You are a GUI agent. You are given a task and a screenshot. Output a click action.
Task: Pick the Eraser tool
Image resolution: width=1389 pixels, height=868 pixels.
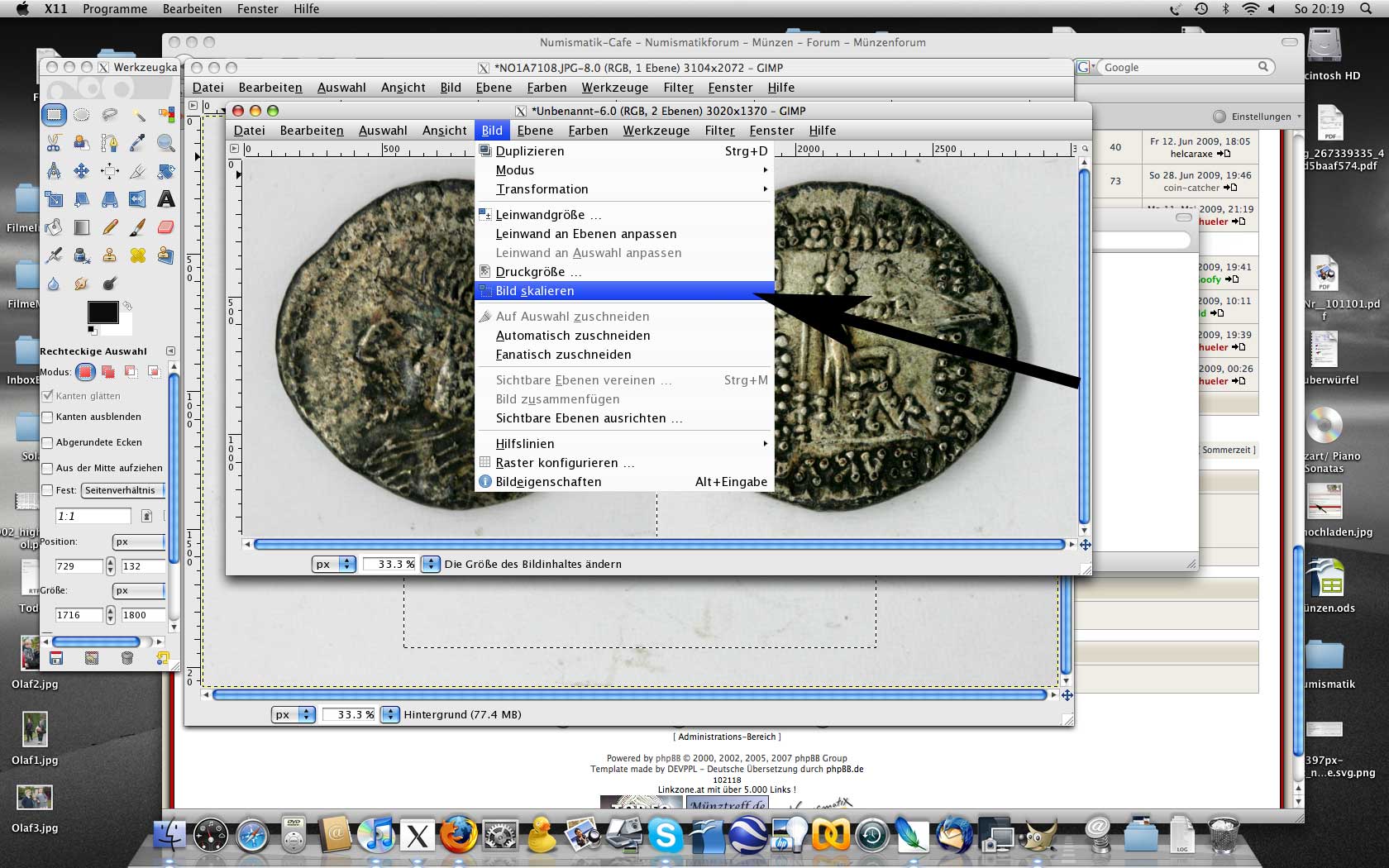click(x=165, y=227)
